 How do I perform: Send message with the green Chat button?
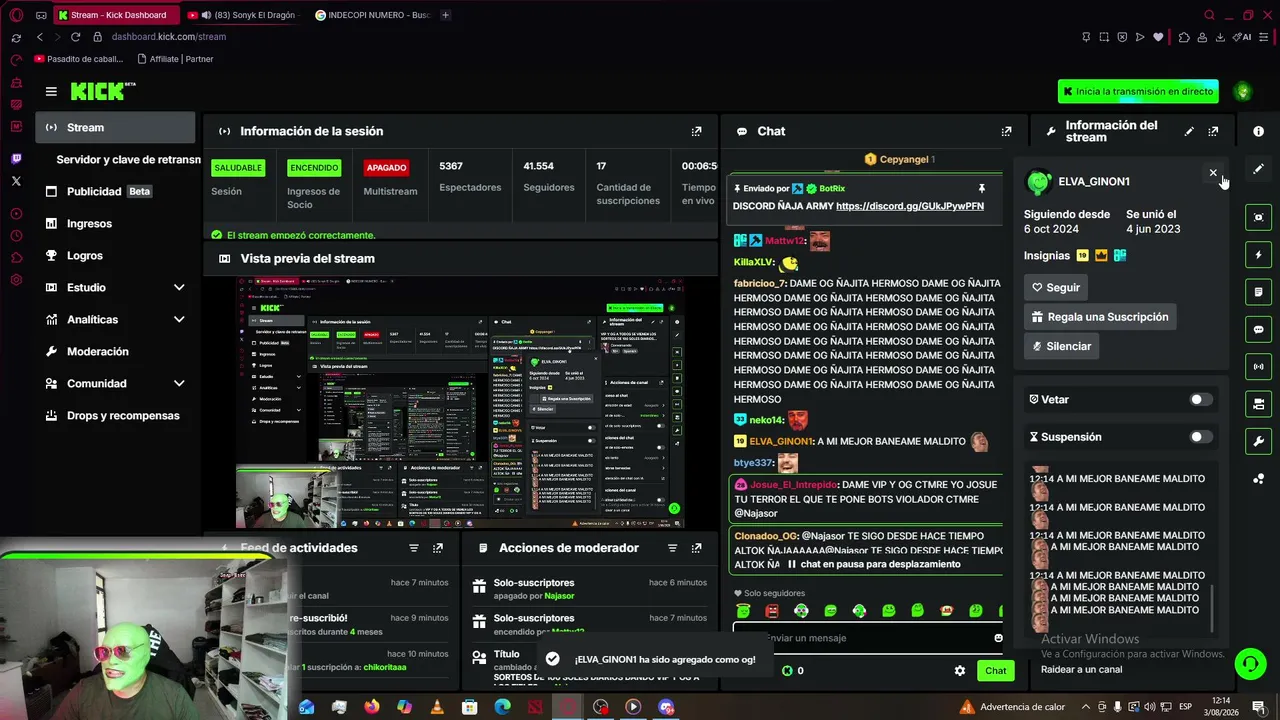(996, 671)
